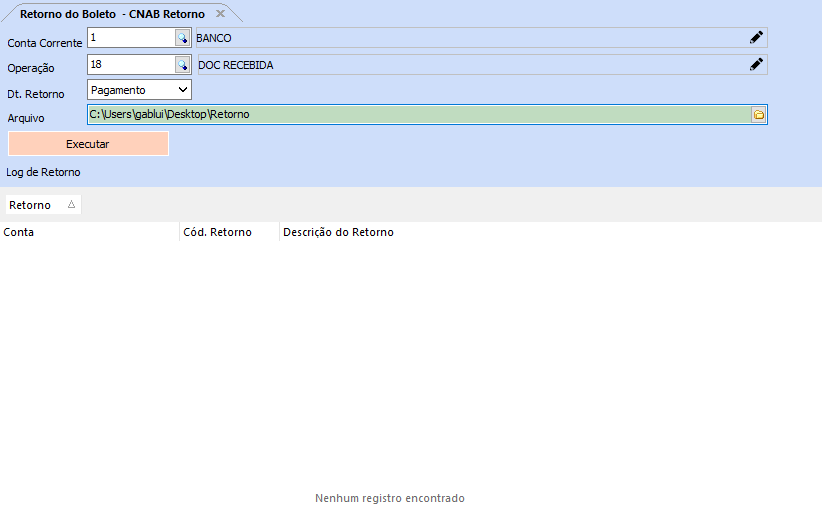This screenshot has height=506, width=822.
Task: Browse for a file with the folder icon
Action: coord(758,115)
